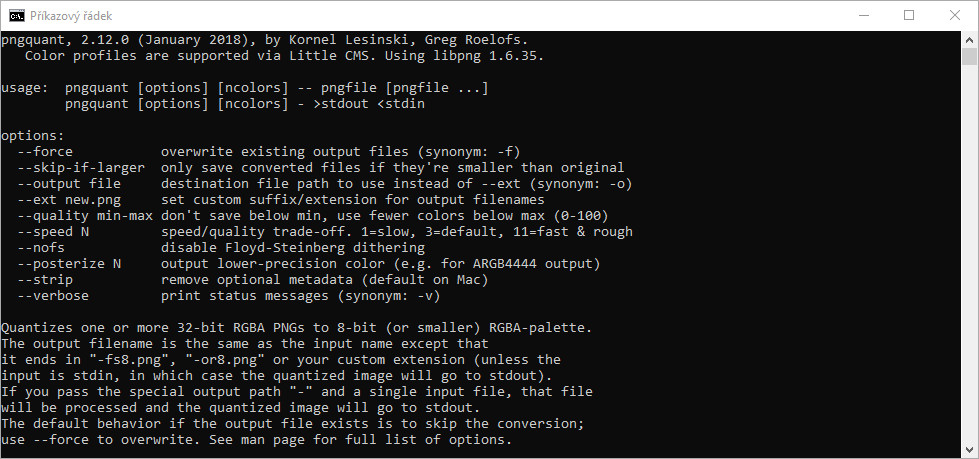
Task: Click the vertical scrollbar thumb
Action: (969, 56)
